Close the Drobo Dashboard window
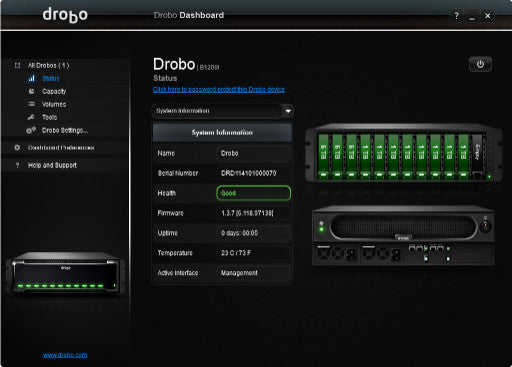The width and height of the screenshot is (512, 367). click(x=488, y=16)
